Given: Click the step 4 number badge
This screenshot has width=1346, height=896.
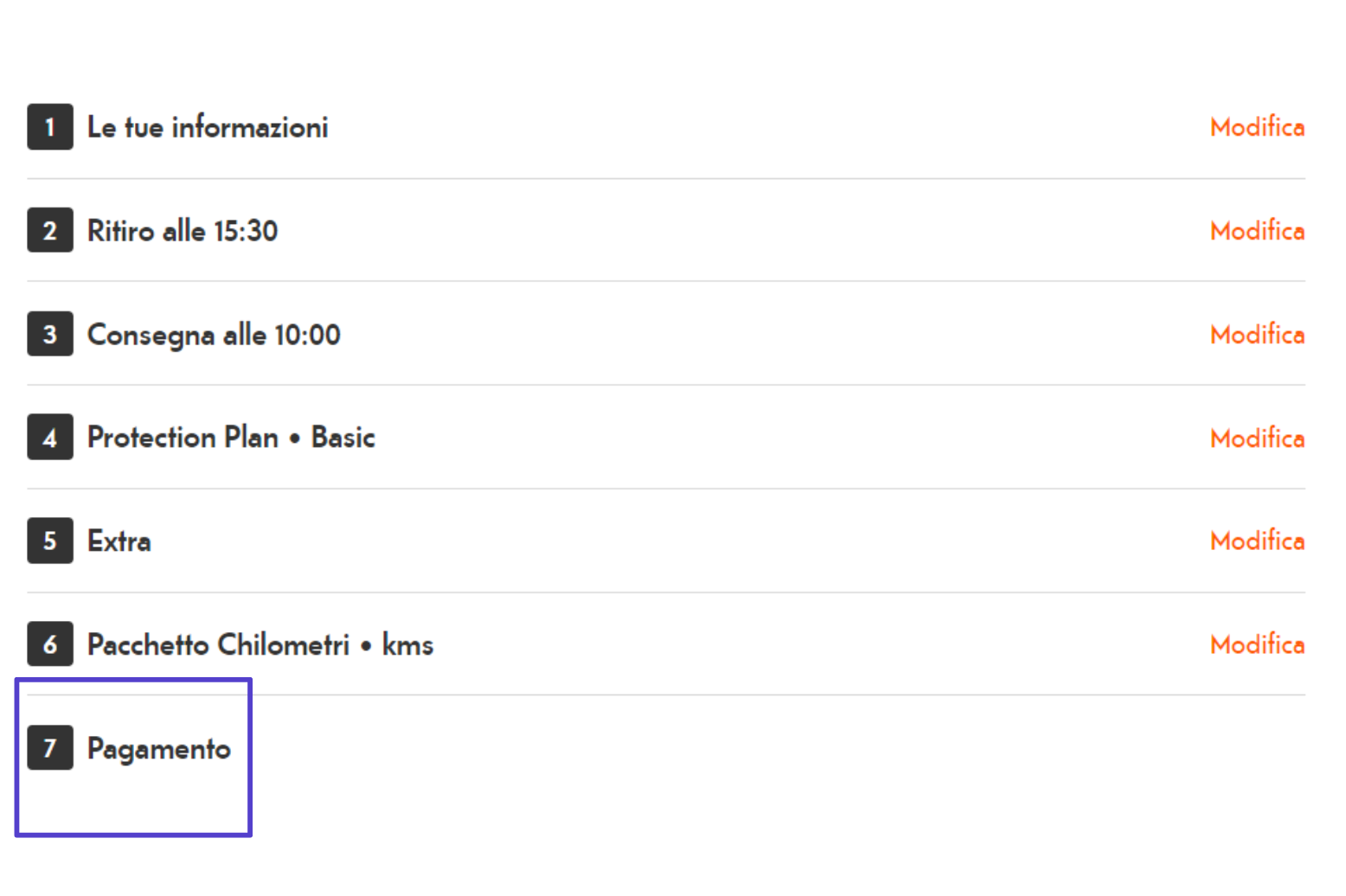Looking at the screenshot, I should coord(50,437).
